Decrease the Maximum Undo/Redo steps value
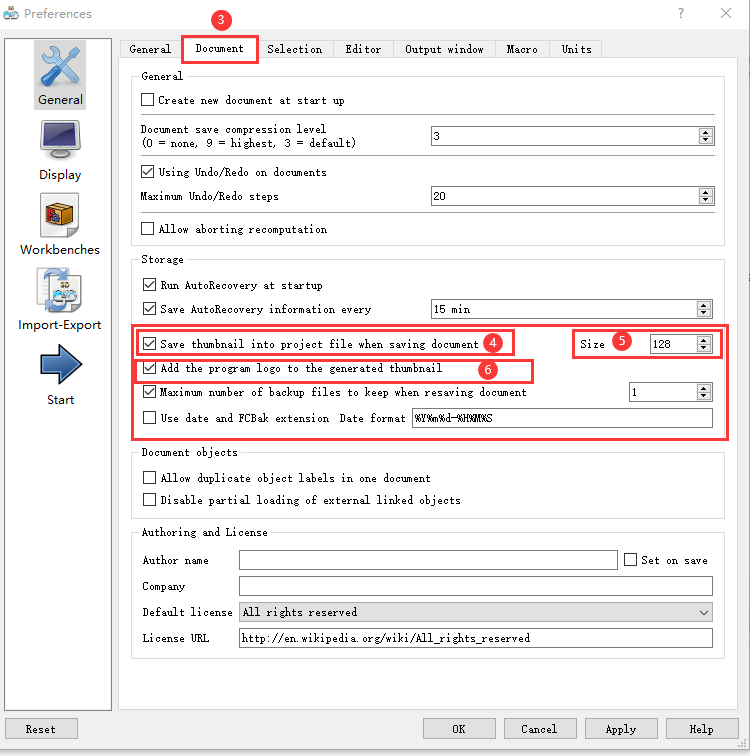The width and height of the screenshot is (750, 756). [x=705, y=201]
